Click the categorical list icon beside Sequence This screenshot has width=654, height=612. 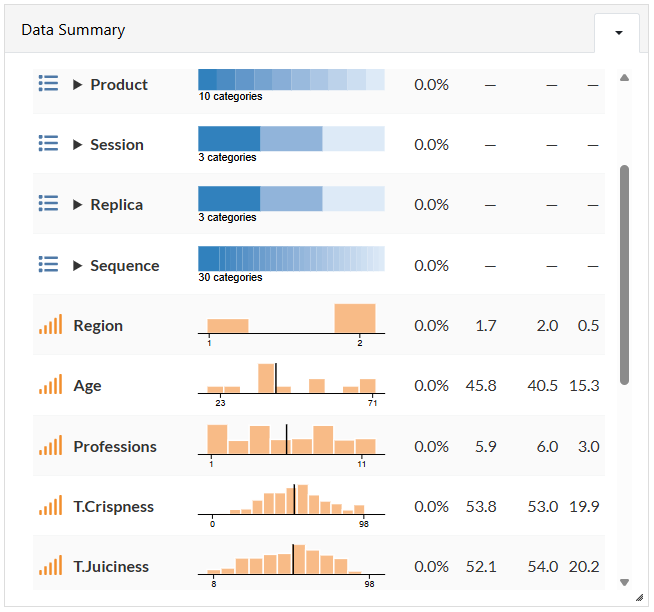[x=48, y=264]
